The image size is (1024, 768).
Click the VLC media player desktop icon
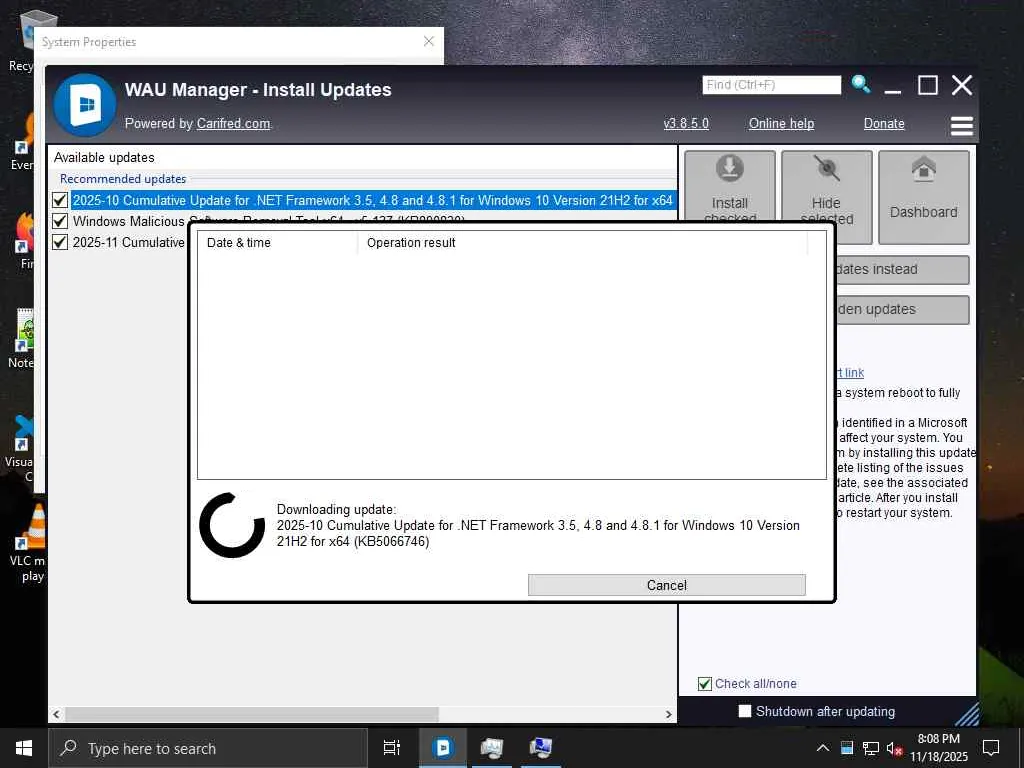coord(33,543)
